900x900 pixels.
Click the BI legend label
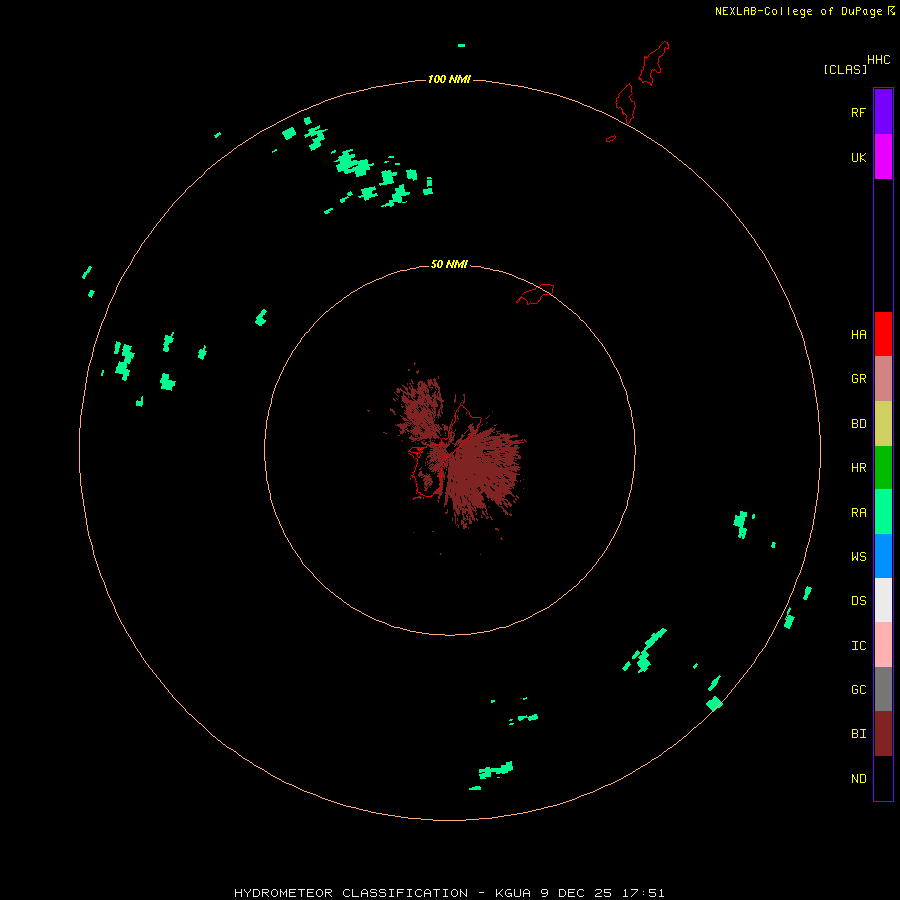coord(858,734)
